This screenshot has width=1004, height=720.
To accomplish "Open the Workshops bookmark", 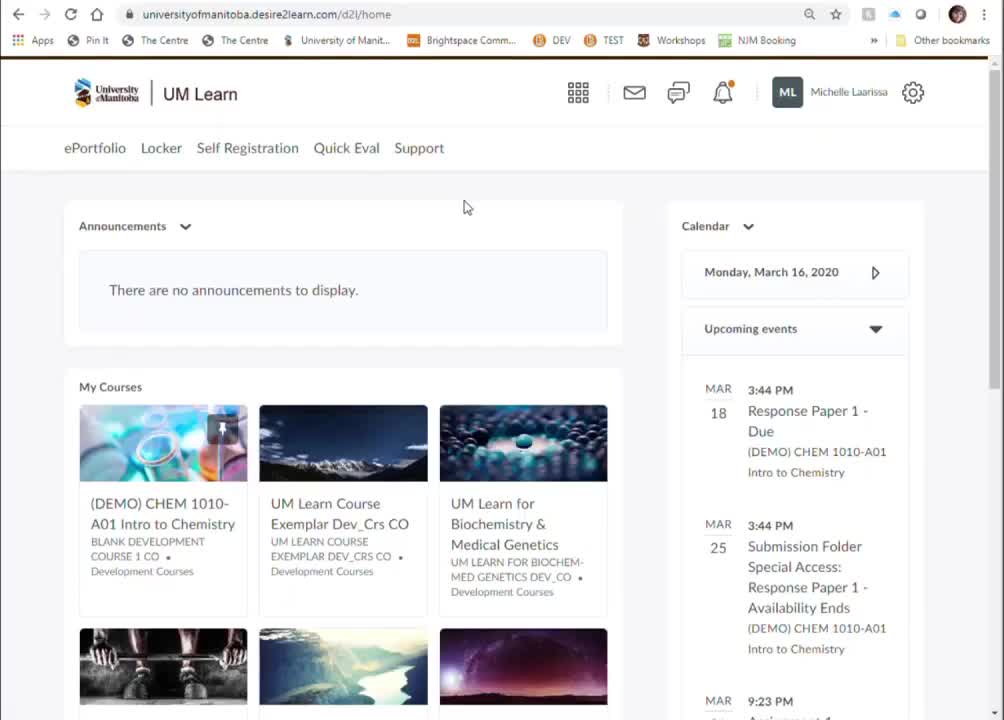I will tap(672, 40).
